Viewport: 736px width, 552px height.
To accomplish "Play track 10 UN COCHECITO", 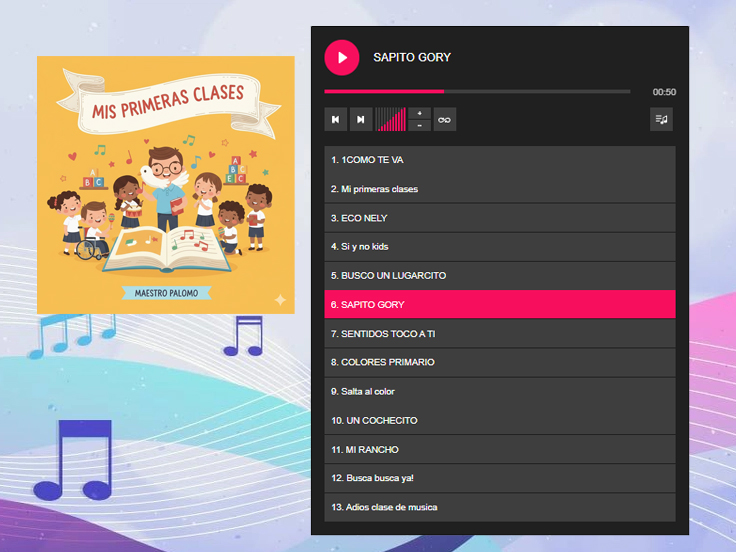I will pyautogui.click(x=500, y=420).
